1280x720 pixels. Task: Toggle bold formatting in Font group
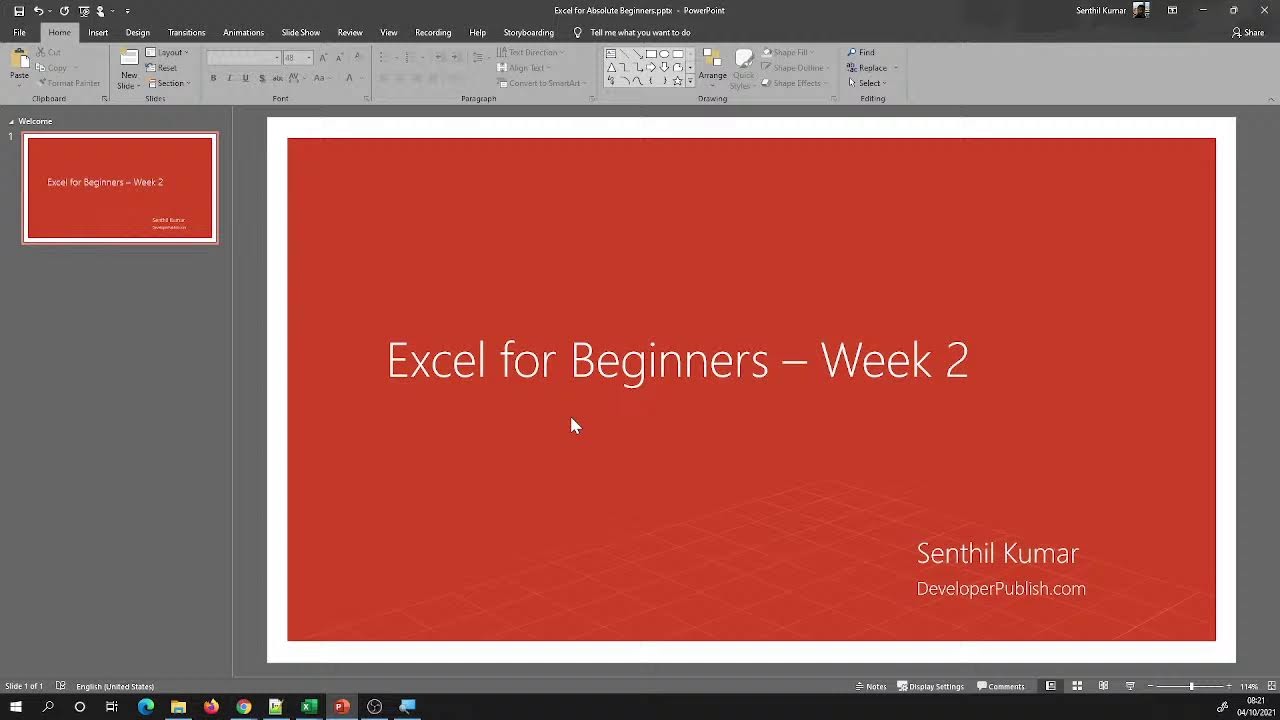tap(213, 77)
